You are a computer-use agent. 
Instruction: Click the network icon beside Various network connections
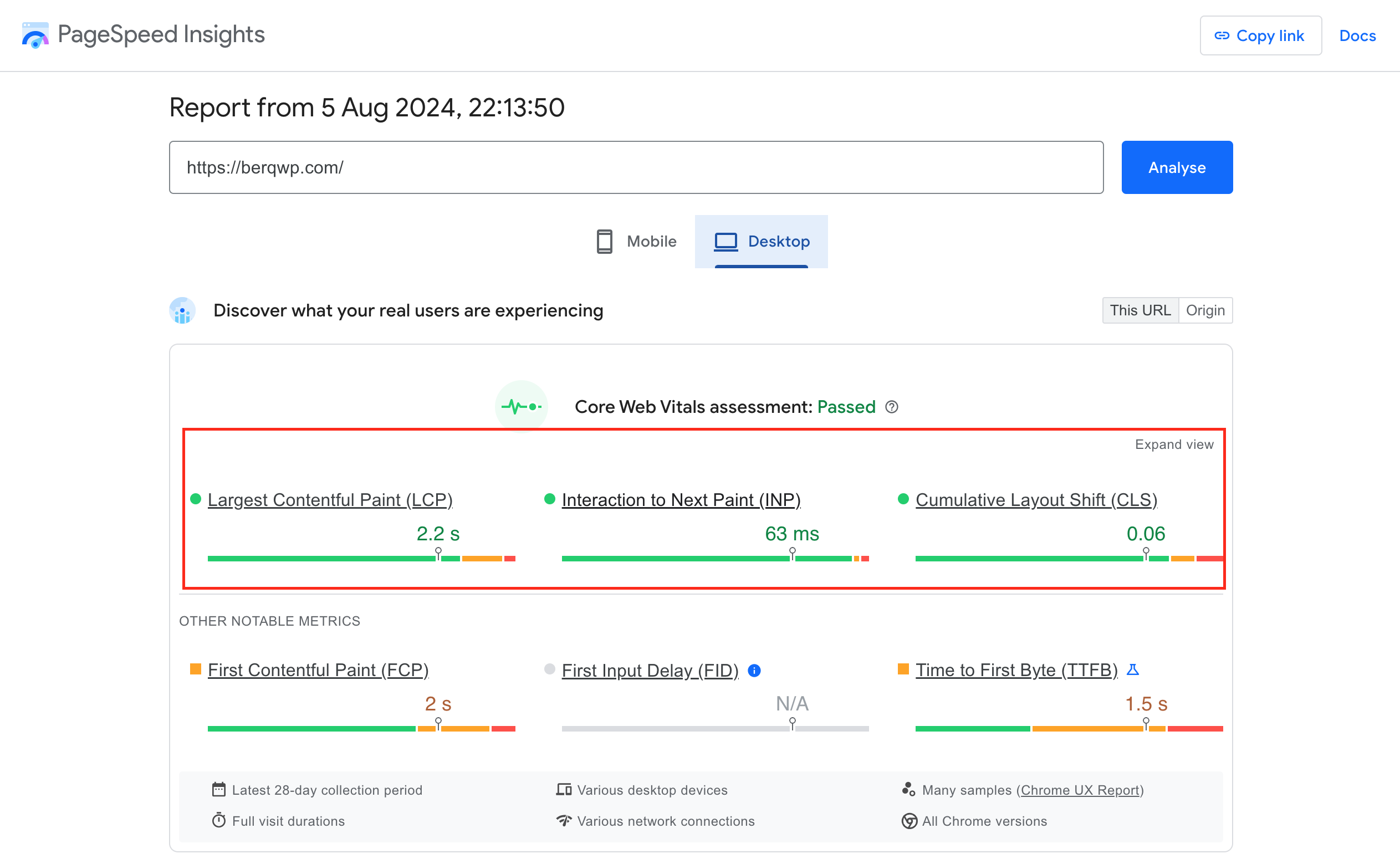click(x=564, y=820)
